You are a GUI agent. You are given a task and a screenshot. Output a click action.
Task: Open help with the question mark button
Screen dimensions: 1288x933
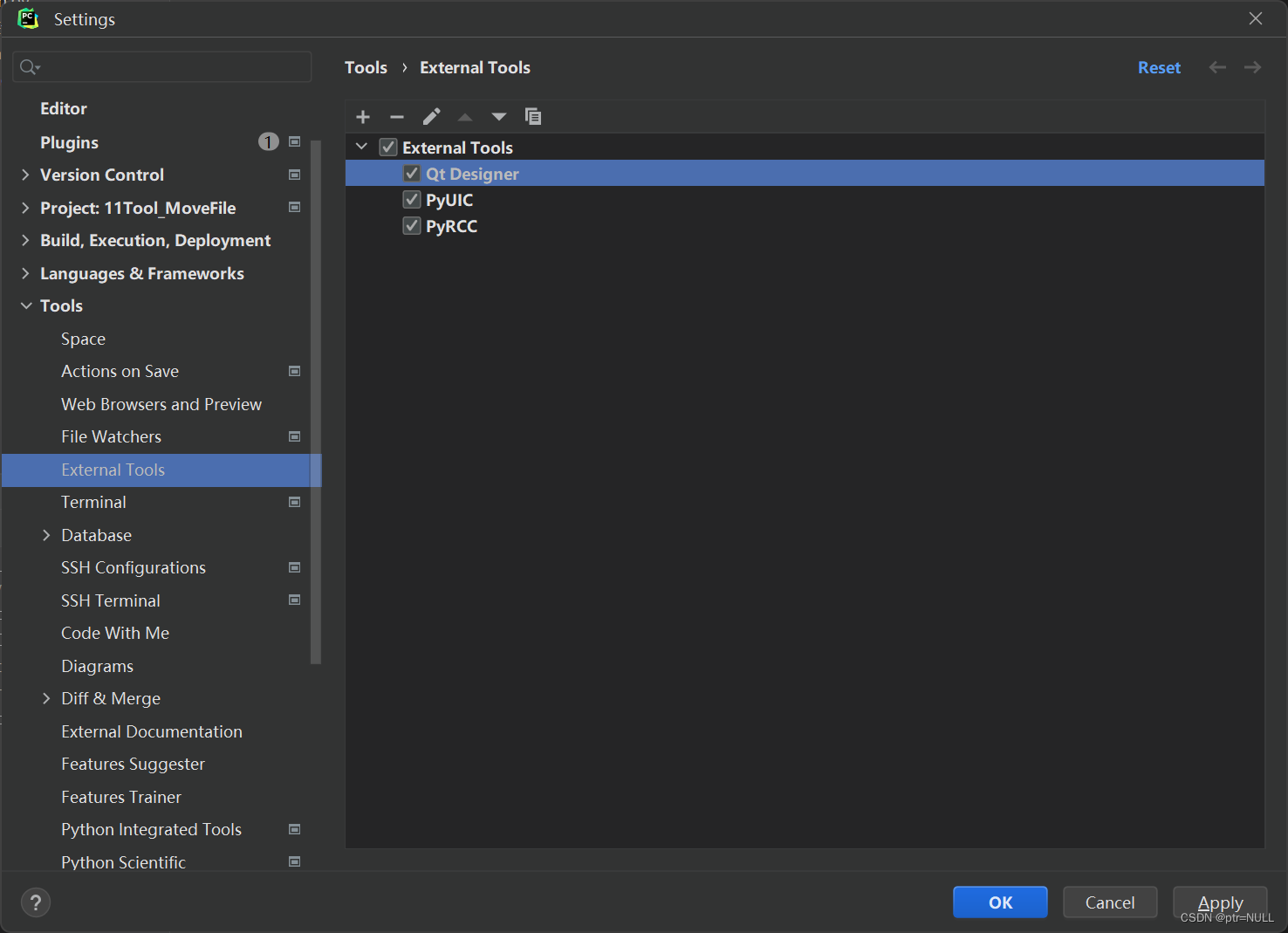(36, 902)
